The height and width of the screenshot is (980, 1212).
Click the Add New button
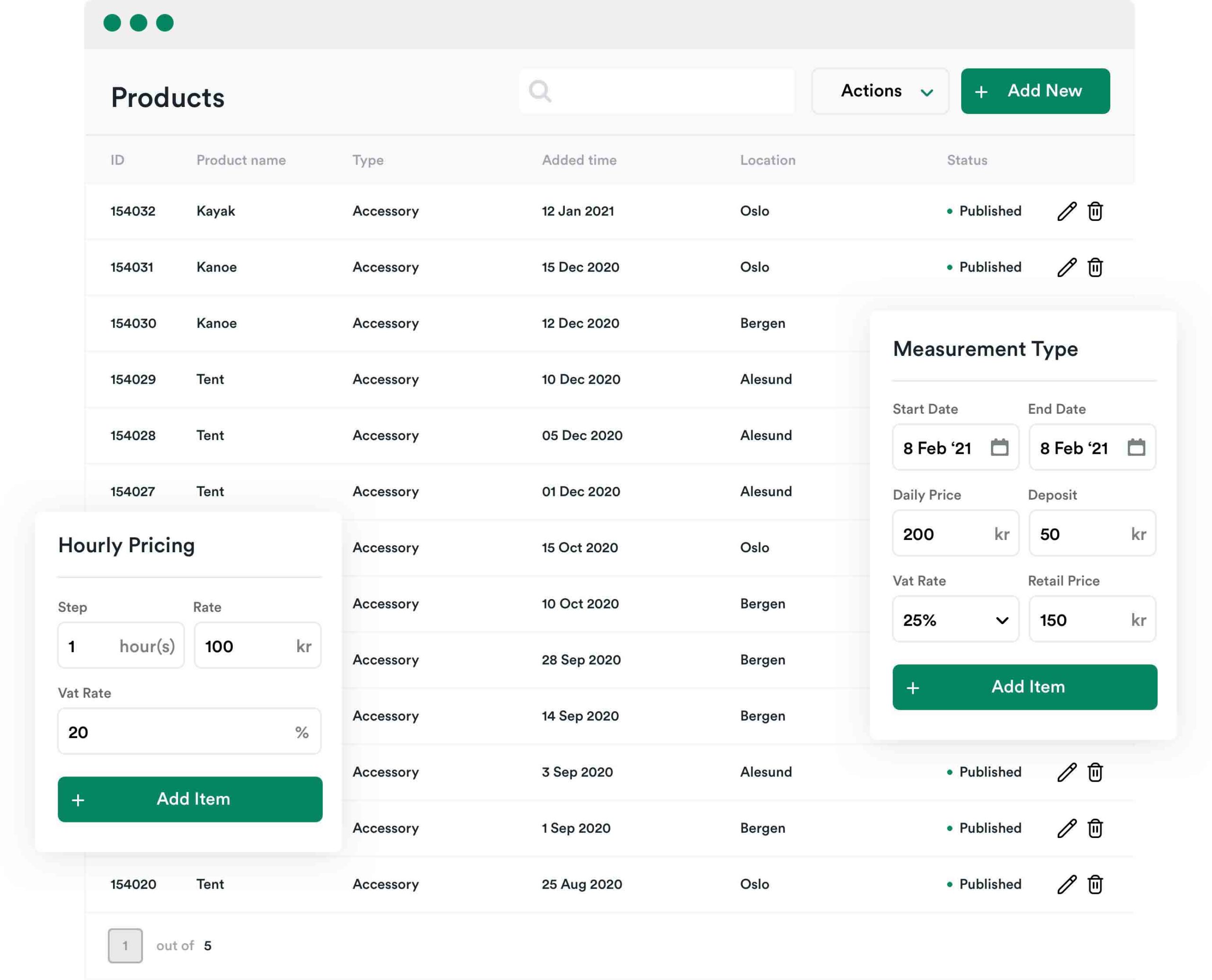[1035, 91]
